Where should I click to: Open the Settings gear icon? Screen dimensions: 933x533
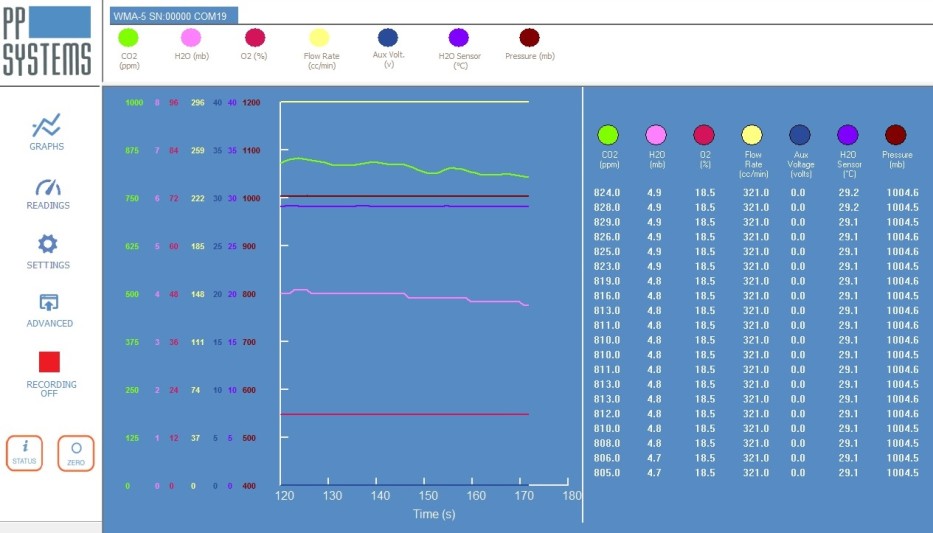pyautogui.click(x=48, y=244)
